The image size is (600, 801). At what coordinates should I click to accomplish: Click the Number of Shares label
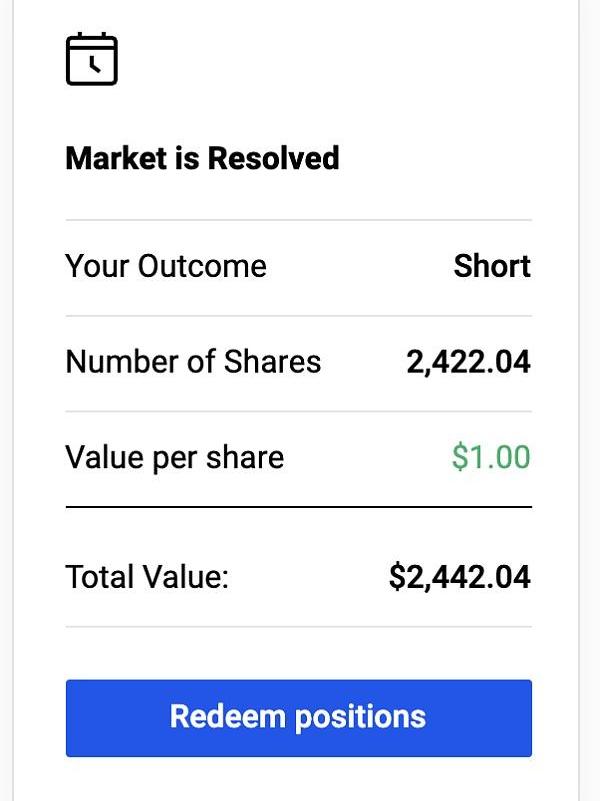[194, 362]
